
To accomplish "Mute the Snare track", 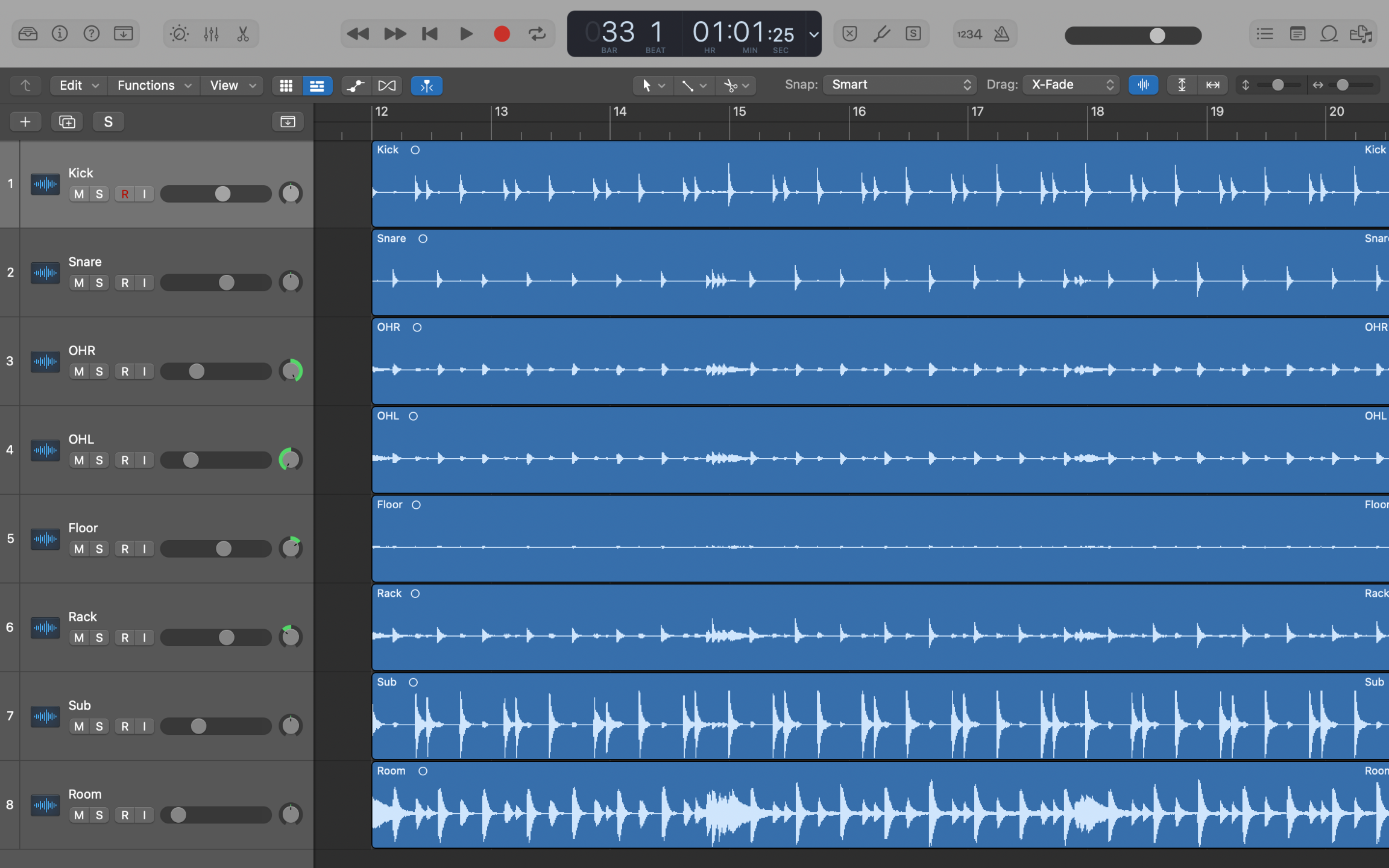I will coord(79,283).
